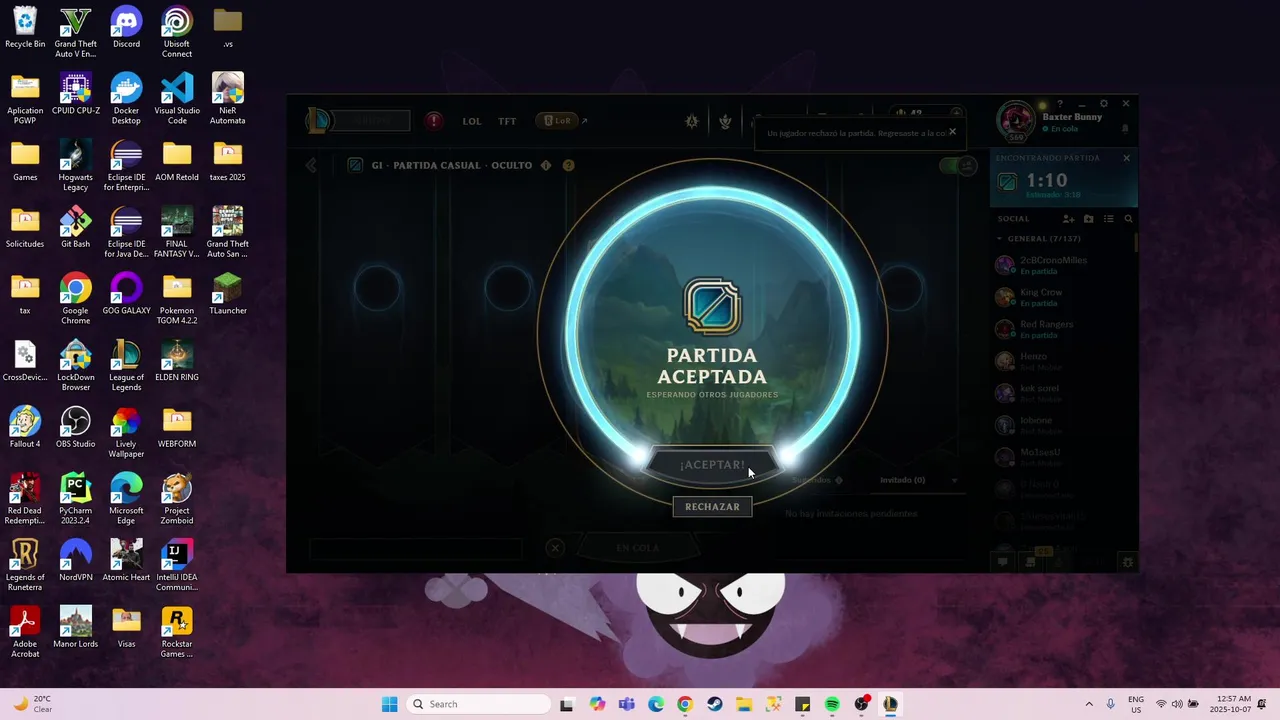Open League client settings gear
Image resolution: width=1280 pixels, height=720 pixels.
(x=1104, y=104)
